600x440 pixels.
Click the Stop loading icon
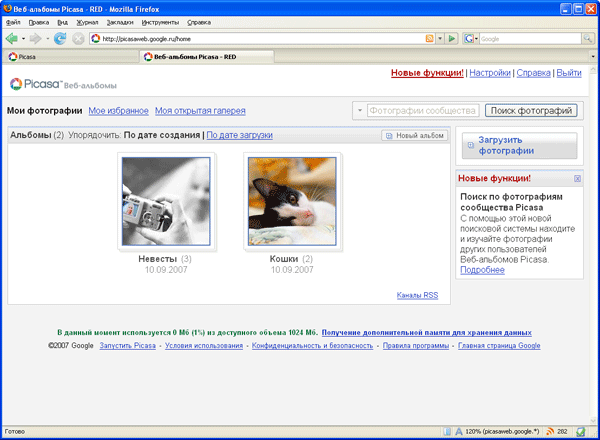[x=78, y=39]
